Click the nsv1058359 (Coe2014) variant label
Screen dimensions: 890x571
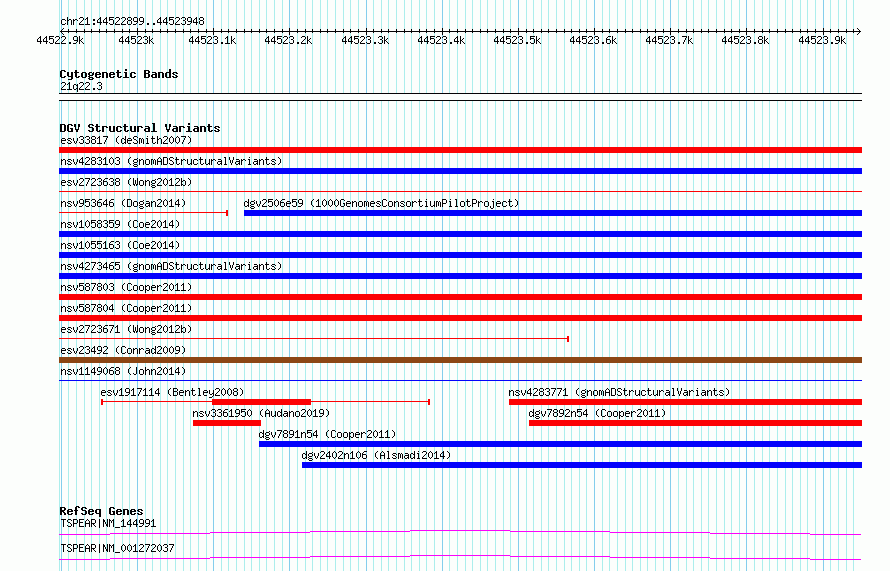120,224
